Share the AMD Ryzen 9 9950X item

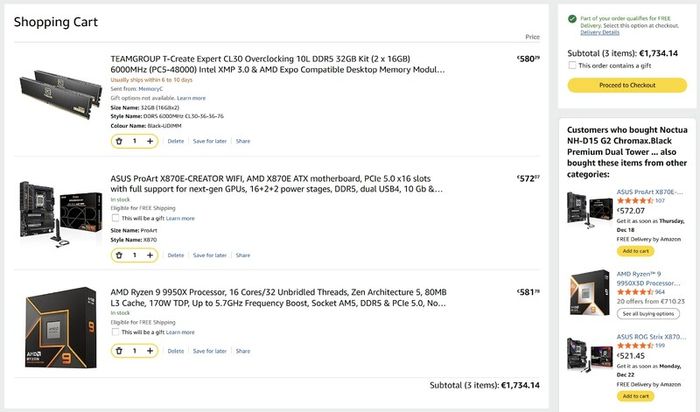[243, 351]
